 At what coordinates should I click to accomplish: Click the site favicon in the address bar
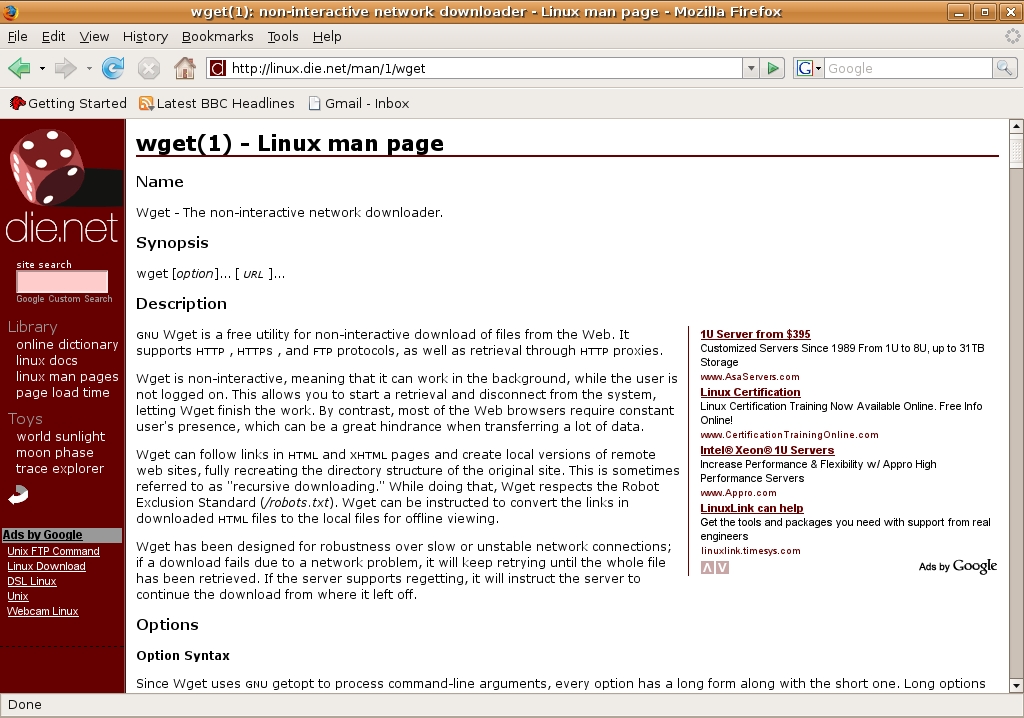pyautogui.click(x=217, y=68)
